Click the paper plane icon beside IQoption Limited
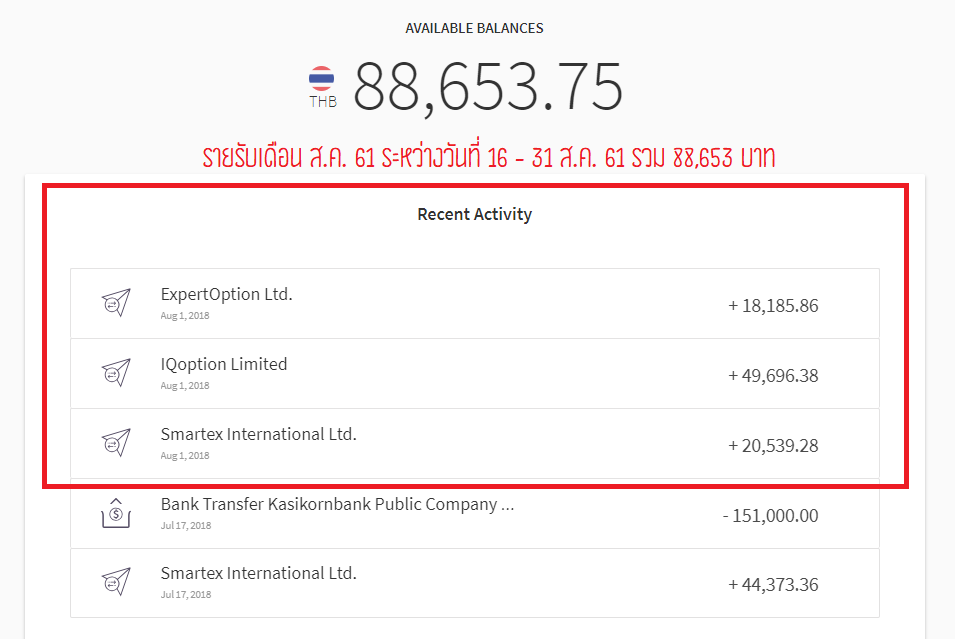955x639 pixels. 116,373
